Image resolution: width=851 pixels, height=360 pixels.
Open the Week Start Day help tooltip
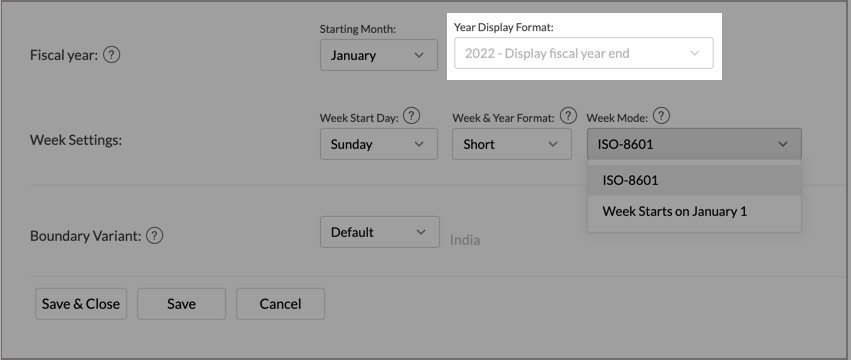412,116
